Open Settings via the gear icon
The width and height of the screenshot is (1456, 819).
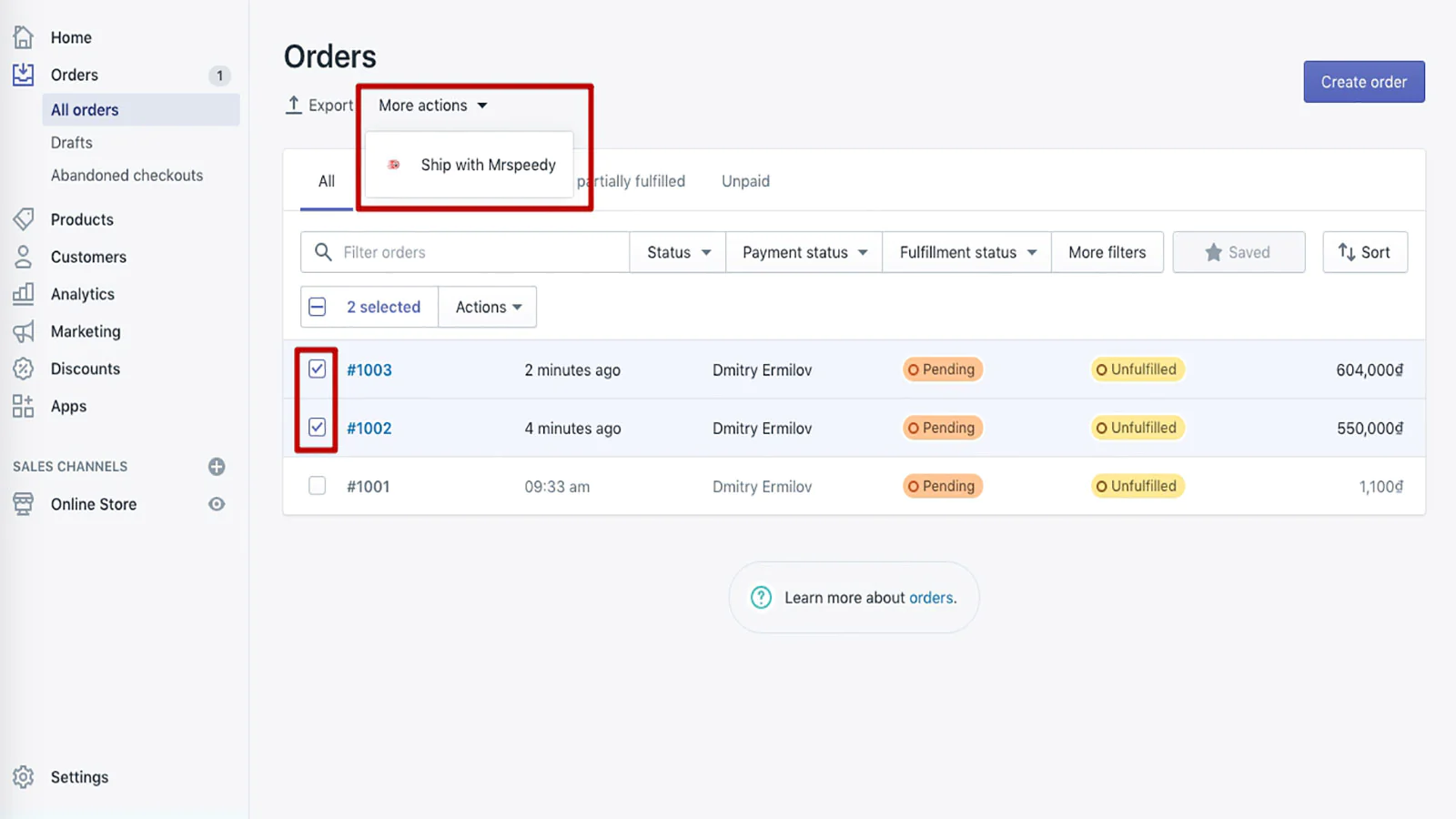[24, 777]
